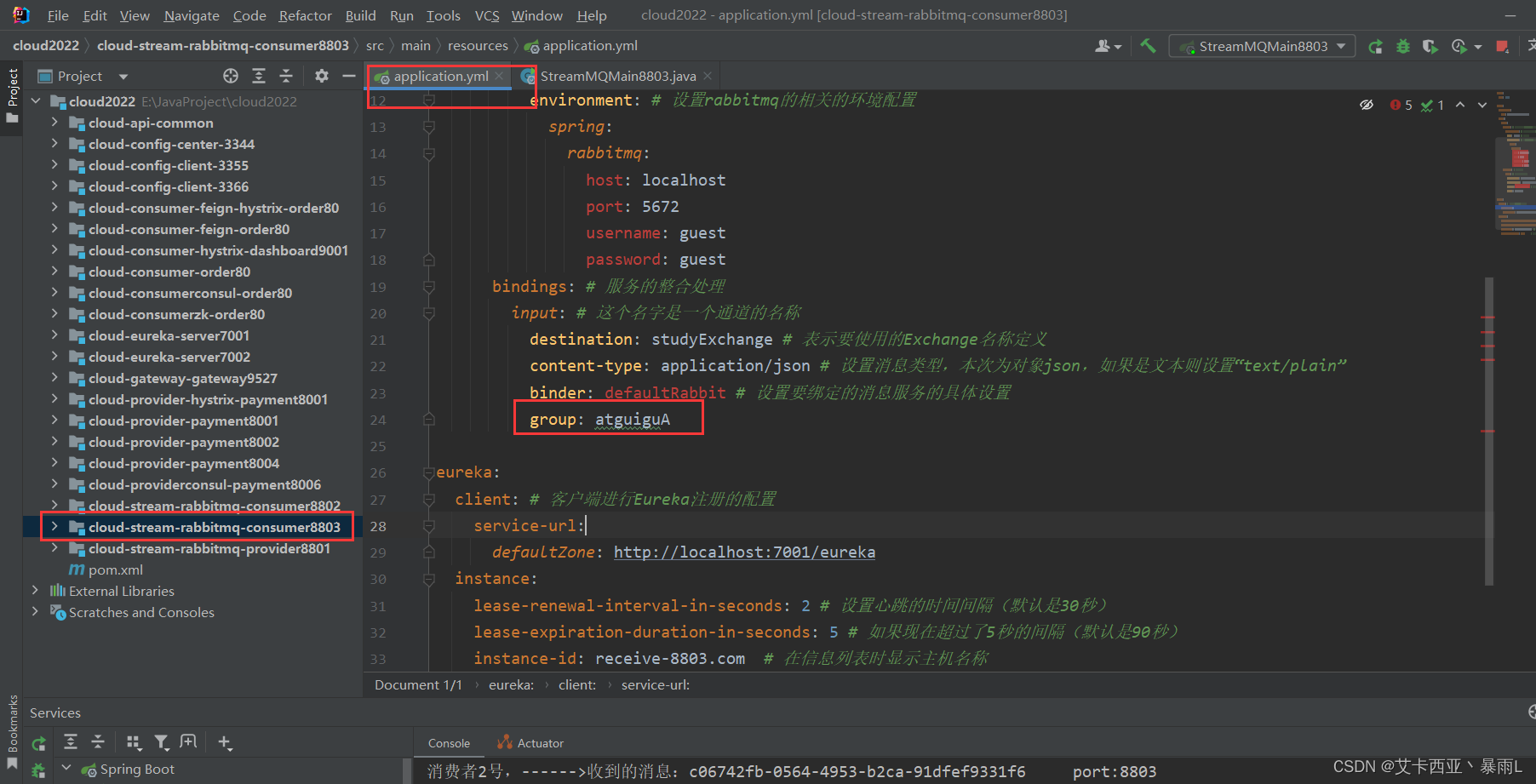Toggle code fold marker on line 19 bindings
Screen dimensions: 1536x784
coord(429,287)
